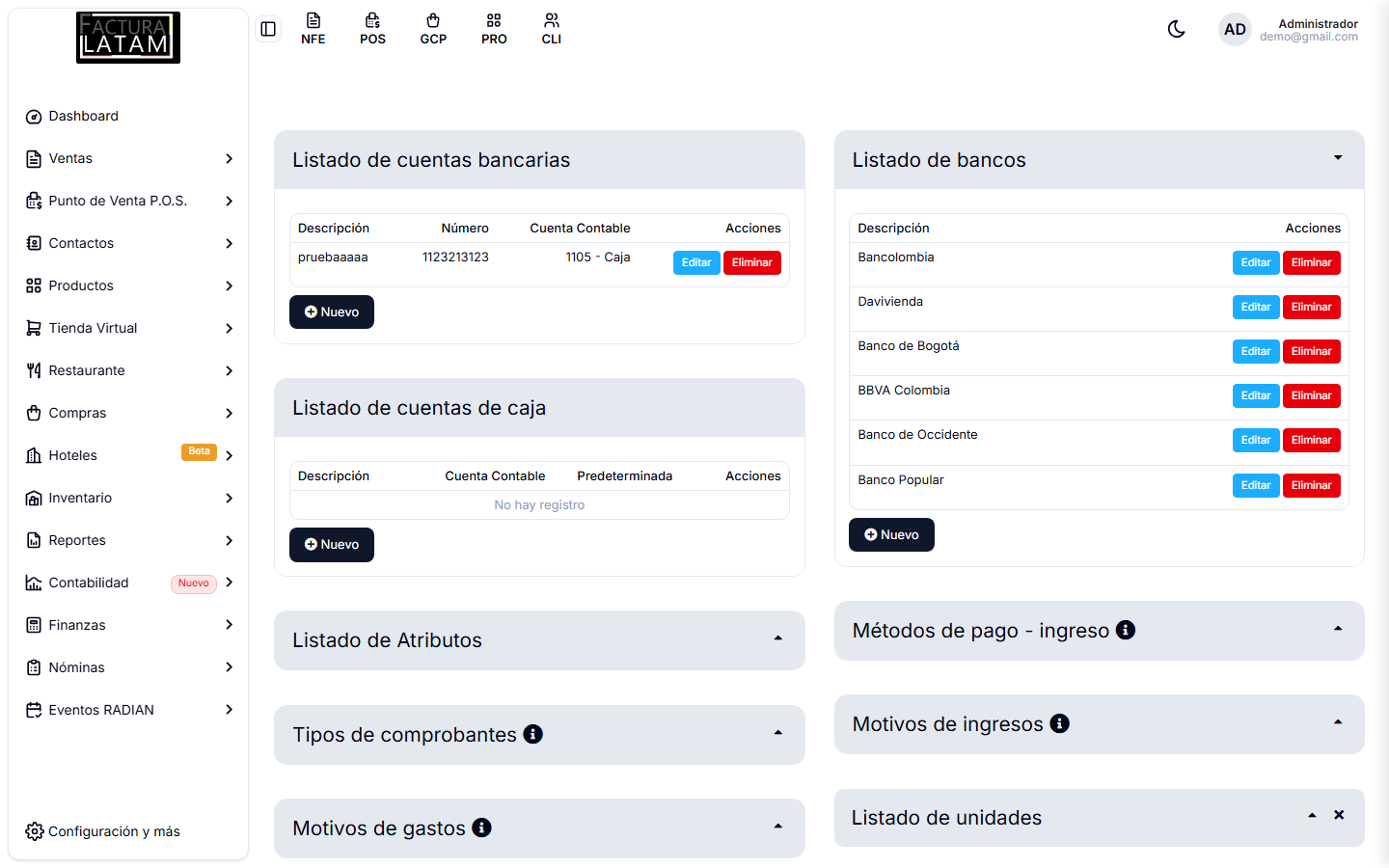Expand the Contabilidad menu

128,583
